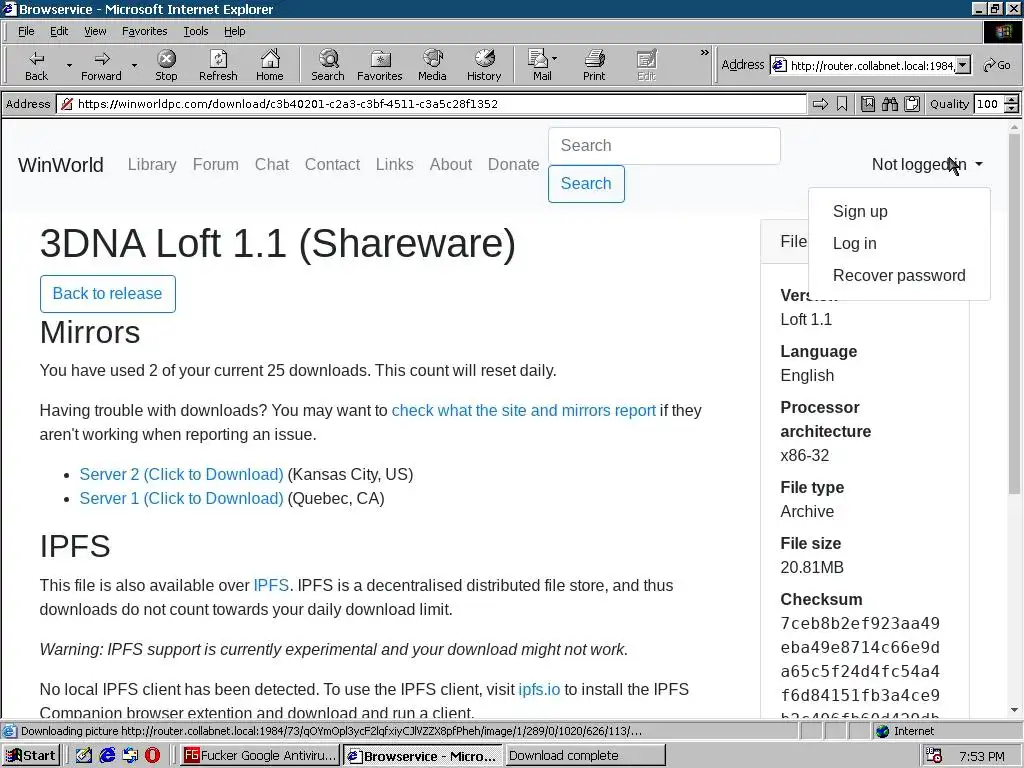Print the page with the Print icon
1024x768 pixels.
coord(594,65)
